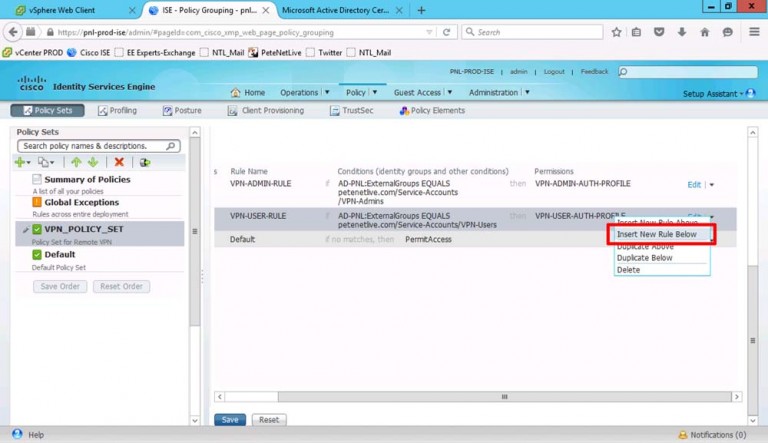Open Notifications (0) in status bar
Viewport: 768px width, 443px height.
pos(712,435)
